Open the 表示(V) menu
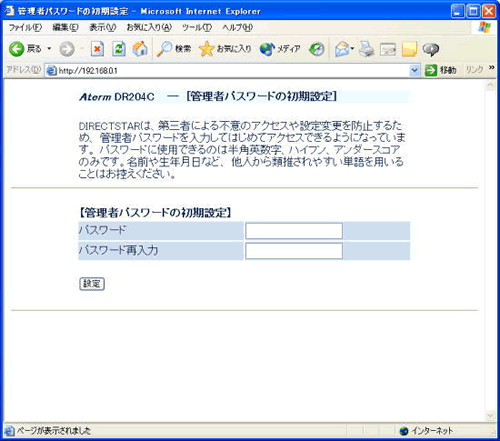 (103, 28)
